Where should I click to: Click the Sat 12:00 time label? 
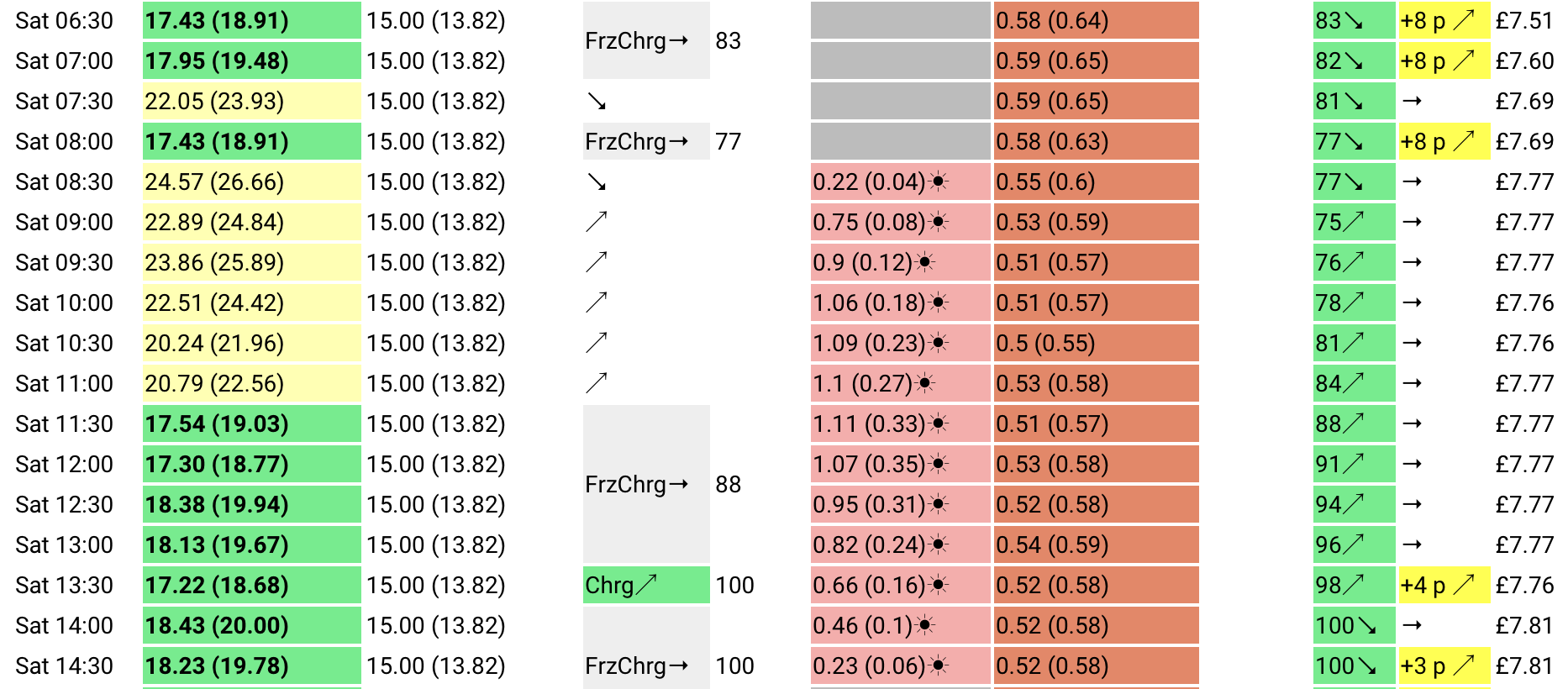tap(64, 464)
